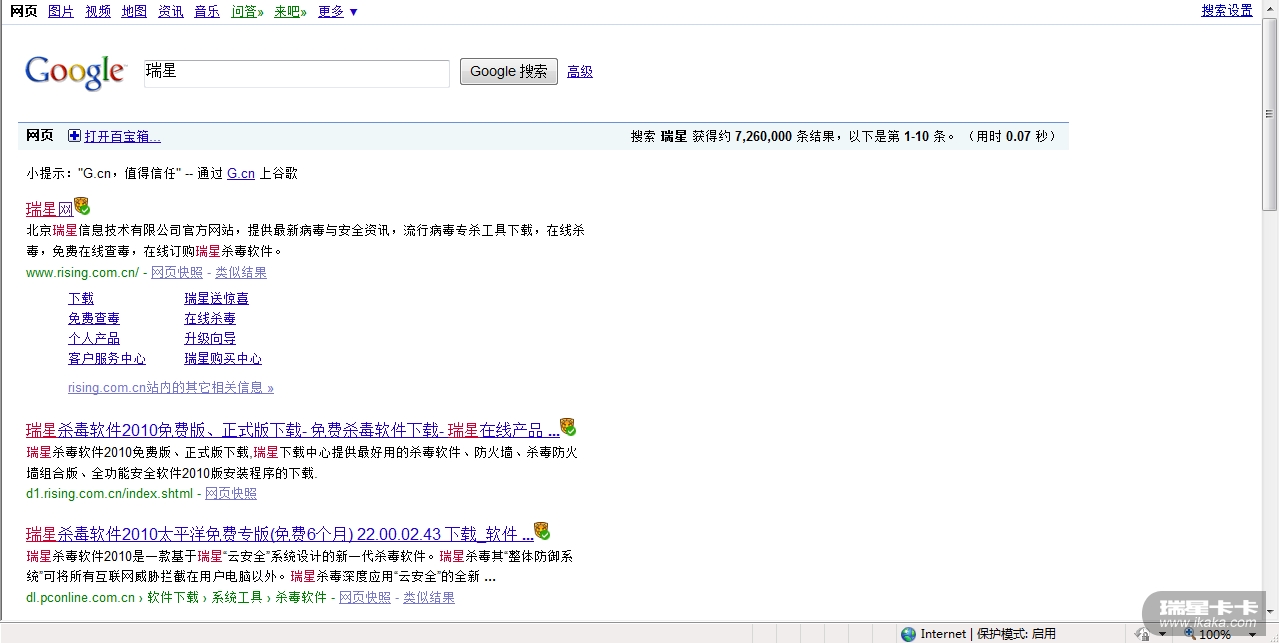
Task: Click the 软件下载 breadcrumb under pconline result
Action: pyautogui.click(x=173, y=597)
